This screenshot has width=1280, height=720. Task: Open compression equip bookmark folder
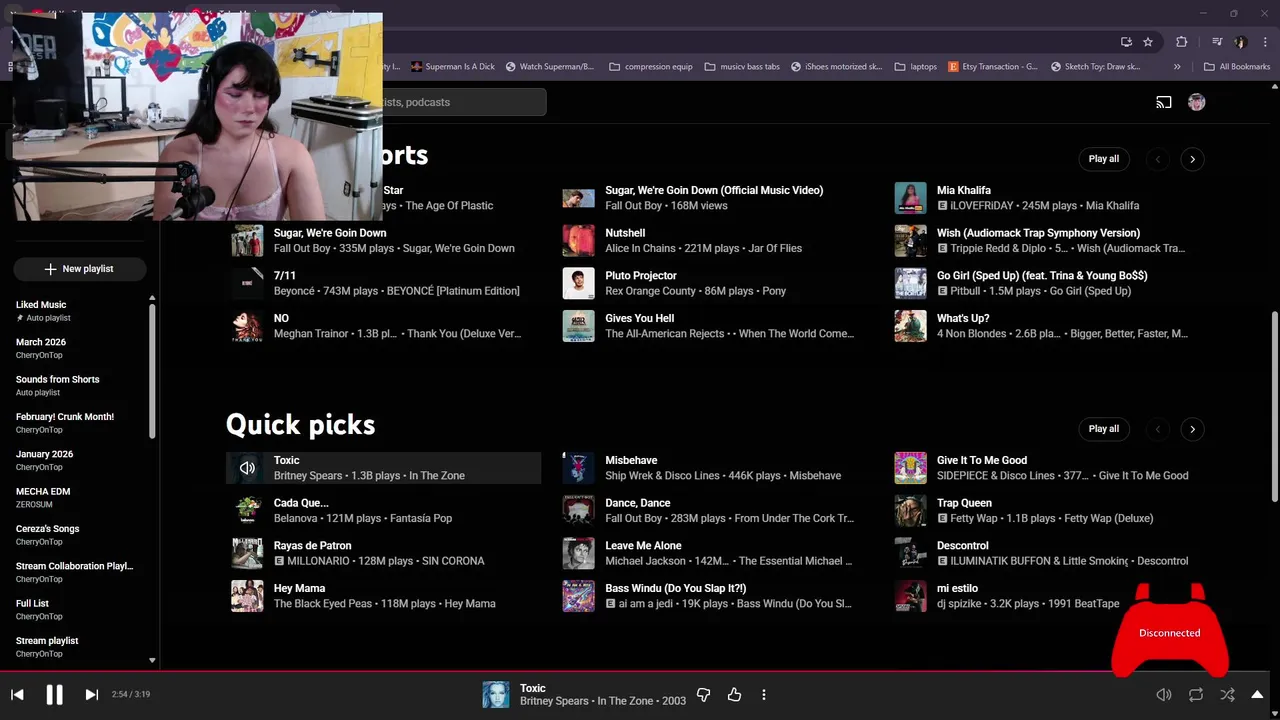[650, 67]
